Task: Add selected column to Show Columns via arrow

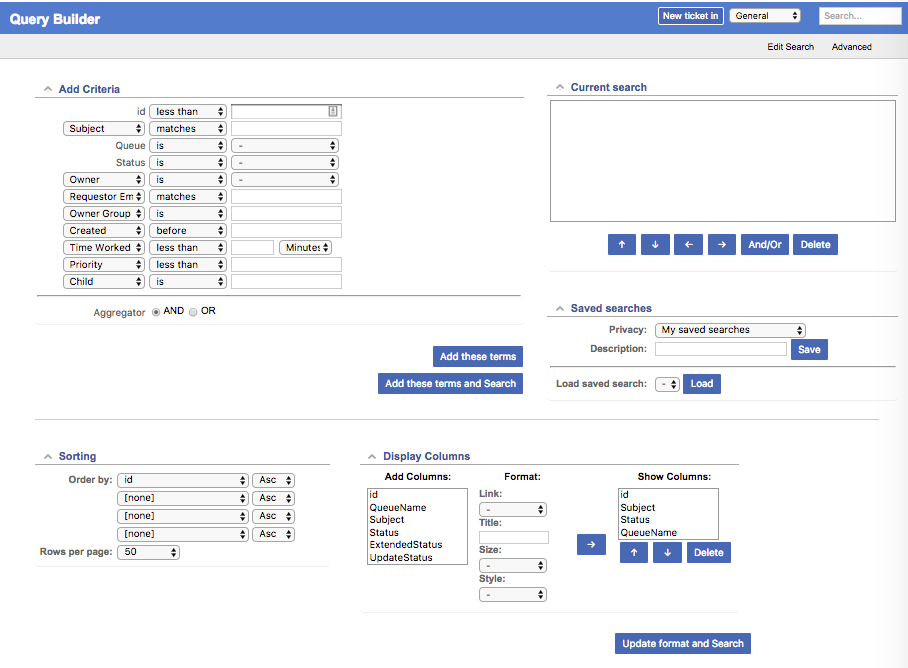Action: pyautogui.click(x=590, y=544)
